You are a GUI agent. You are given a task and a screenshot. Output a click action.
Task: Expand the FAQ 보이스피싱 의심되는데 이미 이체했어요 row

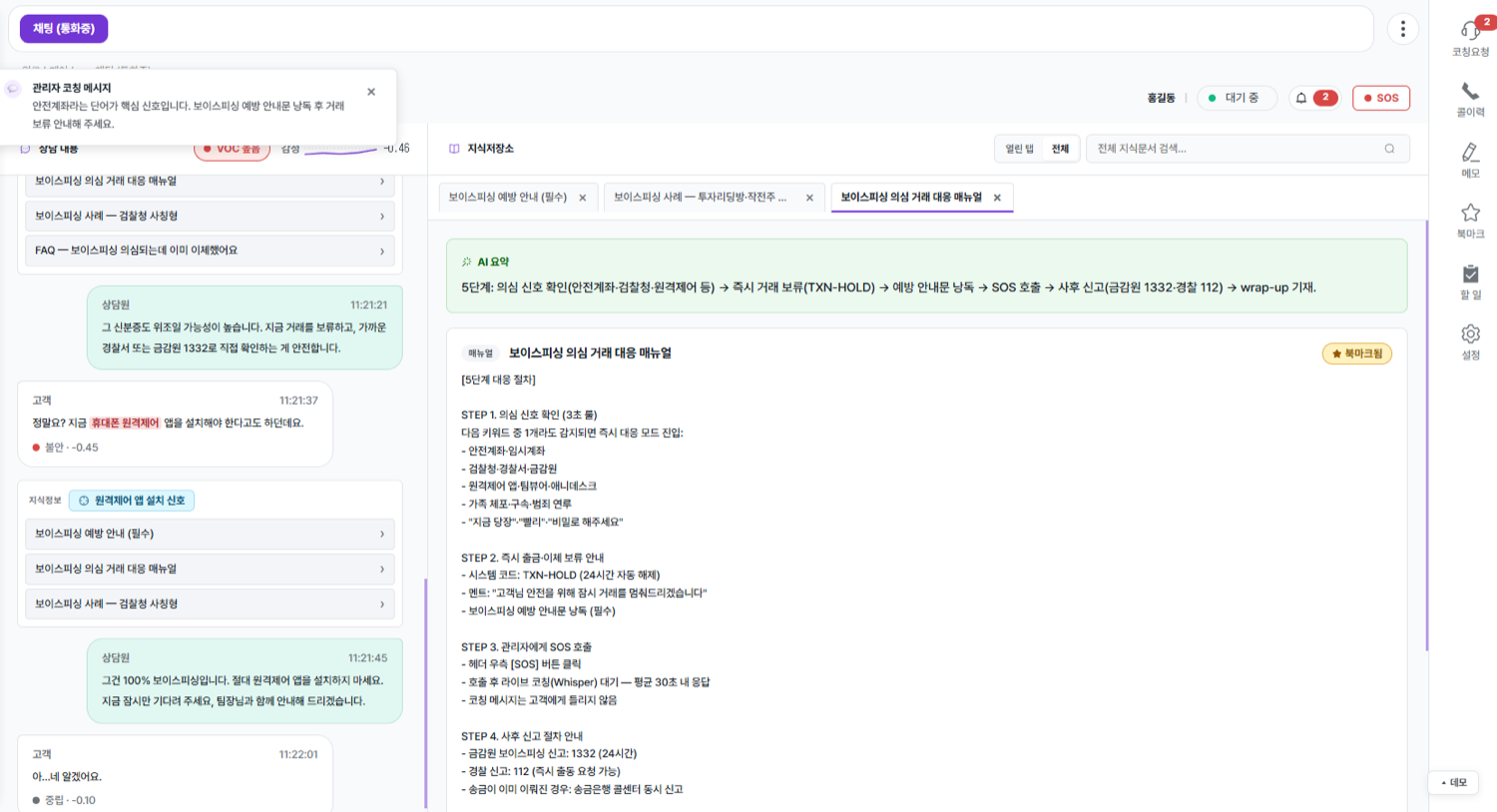(x=210, y=250)
